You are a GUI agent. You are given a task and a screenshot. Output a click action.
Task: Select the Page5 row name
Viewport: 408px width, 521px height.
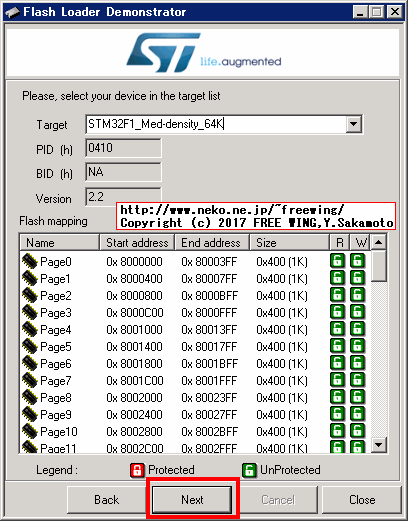56,347
